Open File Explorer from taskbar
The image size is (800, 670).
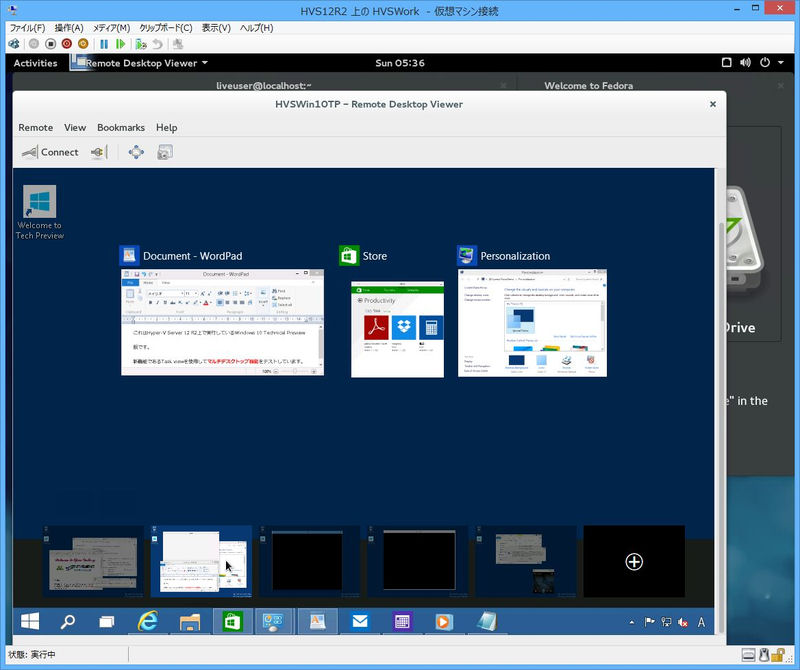[190, 622]
